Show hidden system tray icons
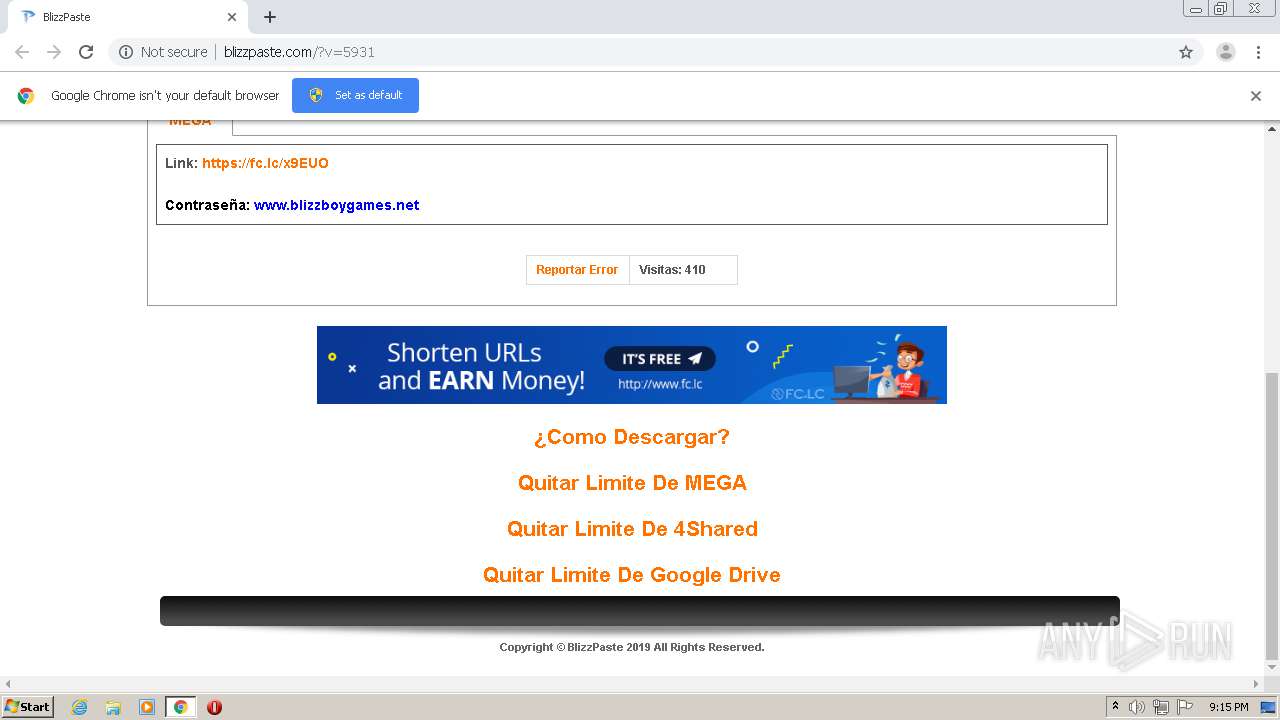The width and height of the screenshot is (1280, 720). 1115,707
